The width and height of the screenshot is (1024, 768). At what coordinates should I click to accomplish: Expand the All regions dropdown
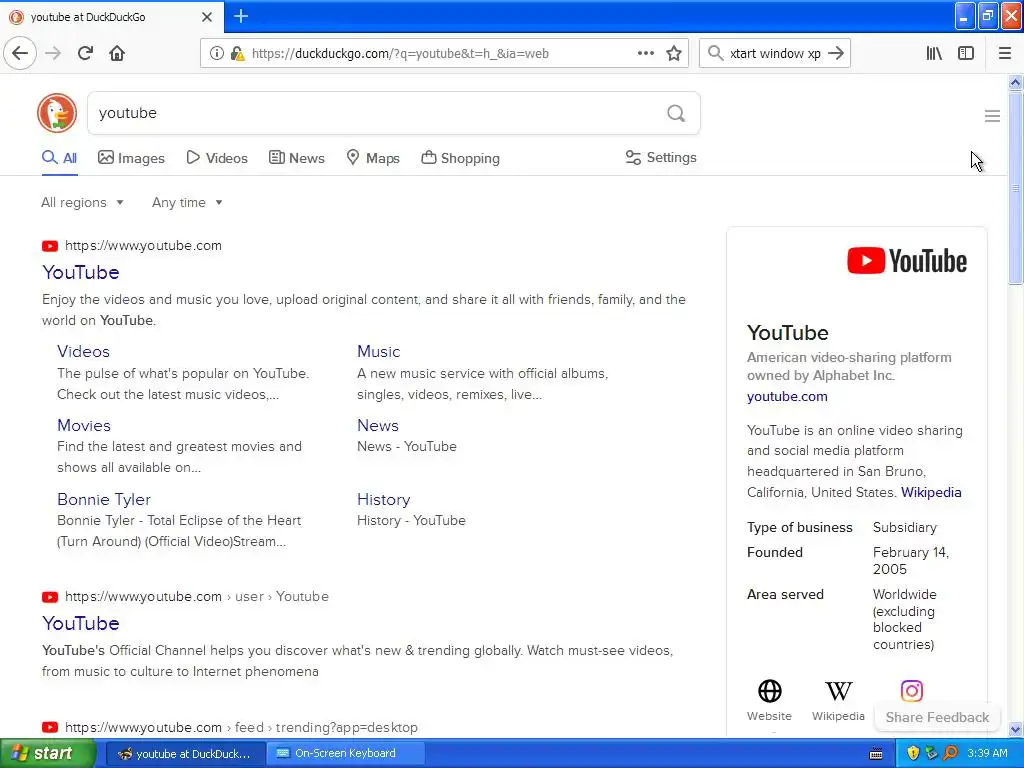click(82, 202)
